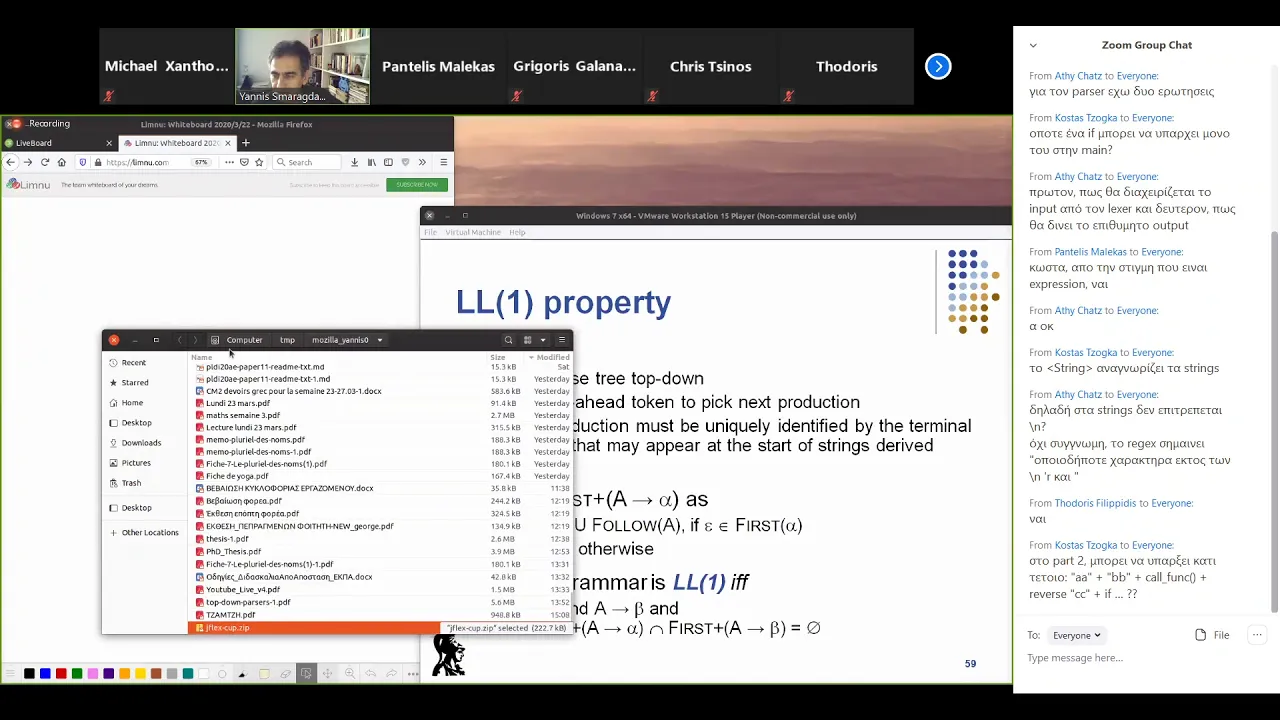This screenshot has width=1280, height=720.
Task: Open search in the file manager
Action: pyautogui.click(x=508, y=340)
